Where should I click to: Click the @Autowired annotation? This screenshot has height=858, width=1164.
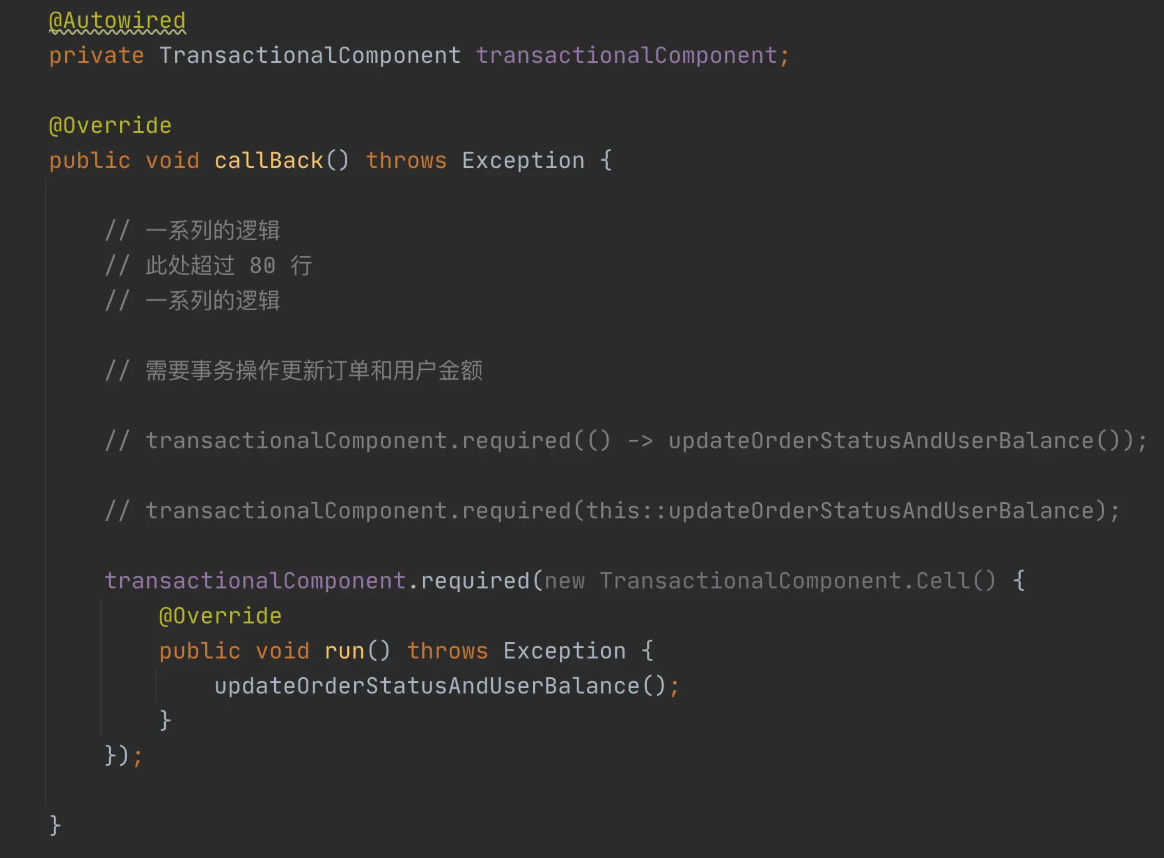click(x=117, y=21)
